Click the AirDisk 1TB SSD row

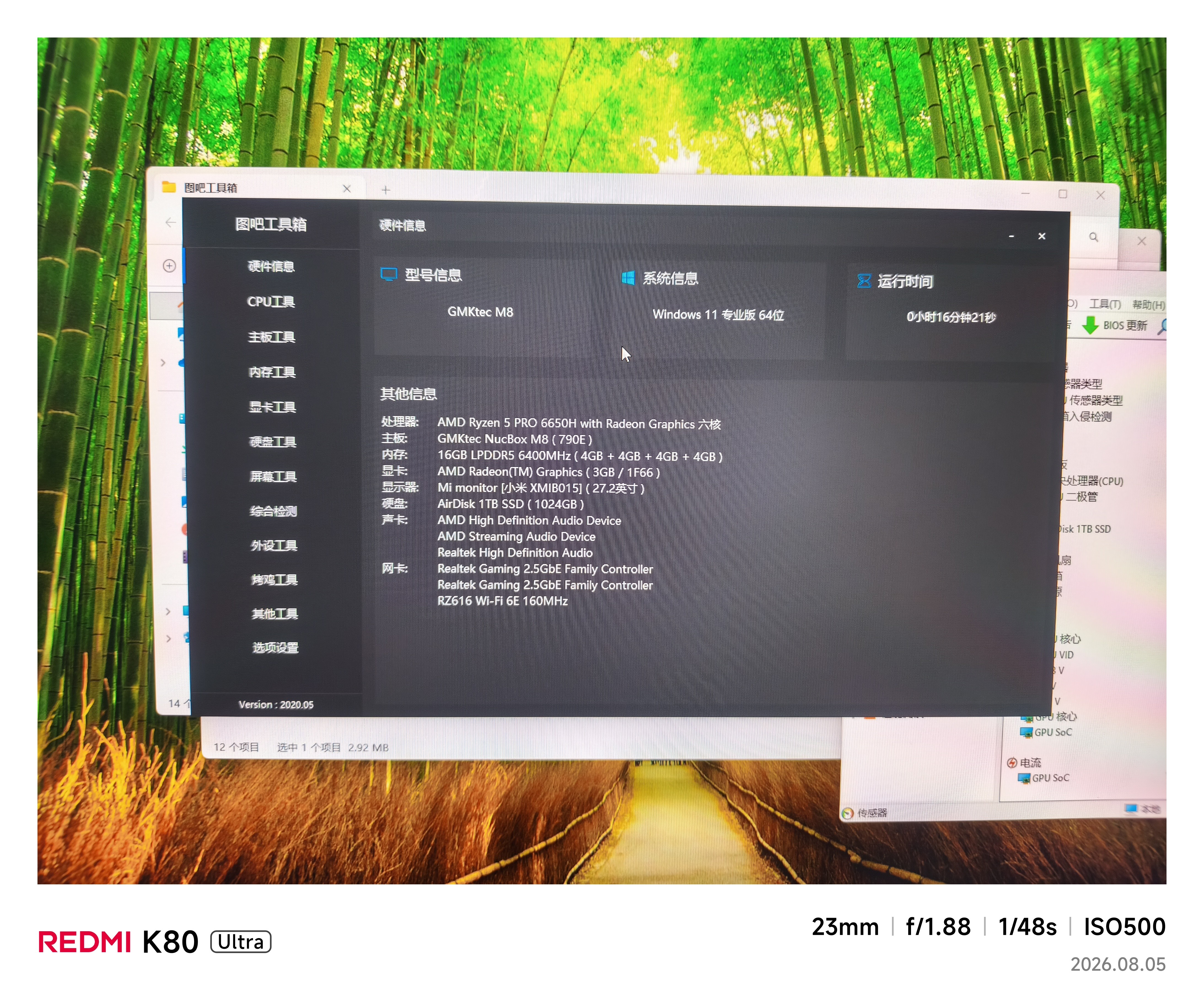pyautogui.click(x=510, y=504)
